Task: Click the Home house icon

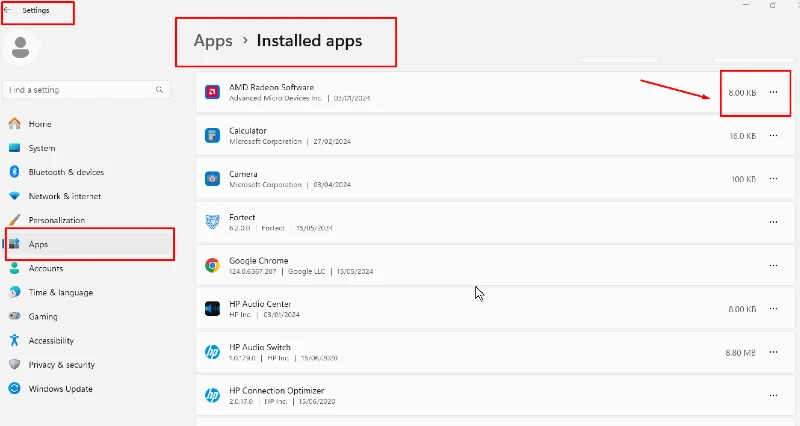Action: 15,124
